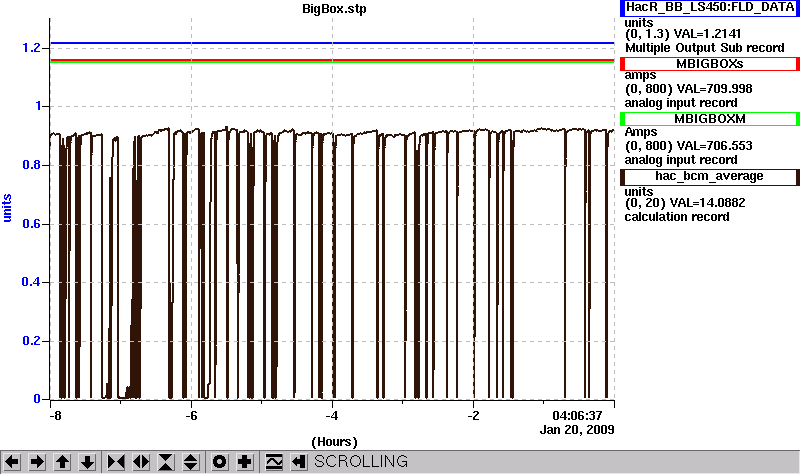
Task: Click the -2 x-axis tick label
Action: 473,416
